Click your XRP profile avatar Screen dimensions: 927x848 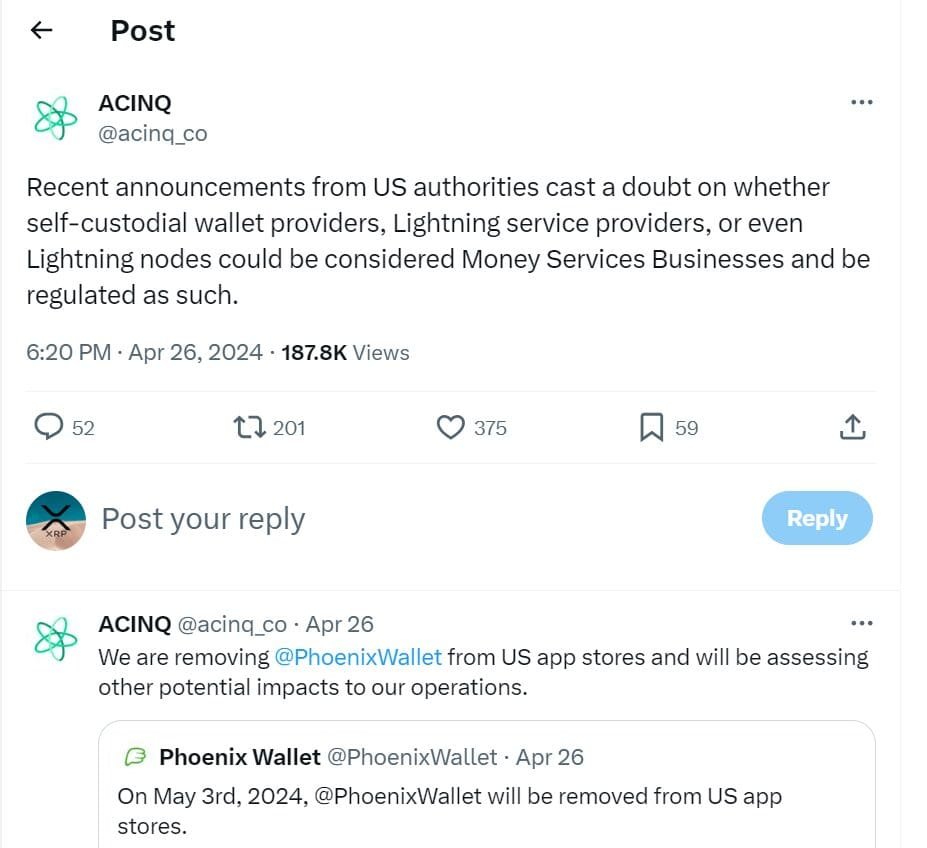tap(56, 520)
